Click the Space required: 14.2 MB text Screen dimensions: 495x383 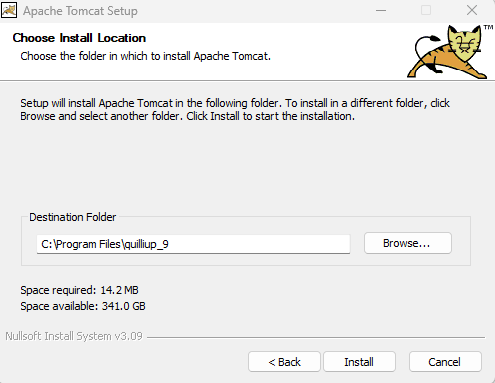click(x=79, y=290)
